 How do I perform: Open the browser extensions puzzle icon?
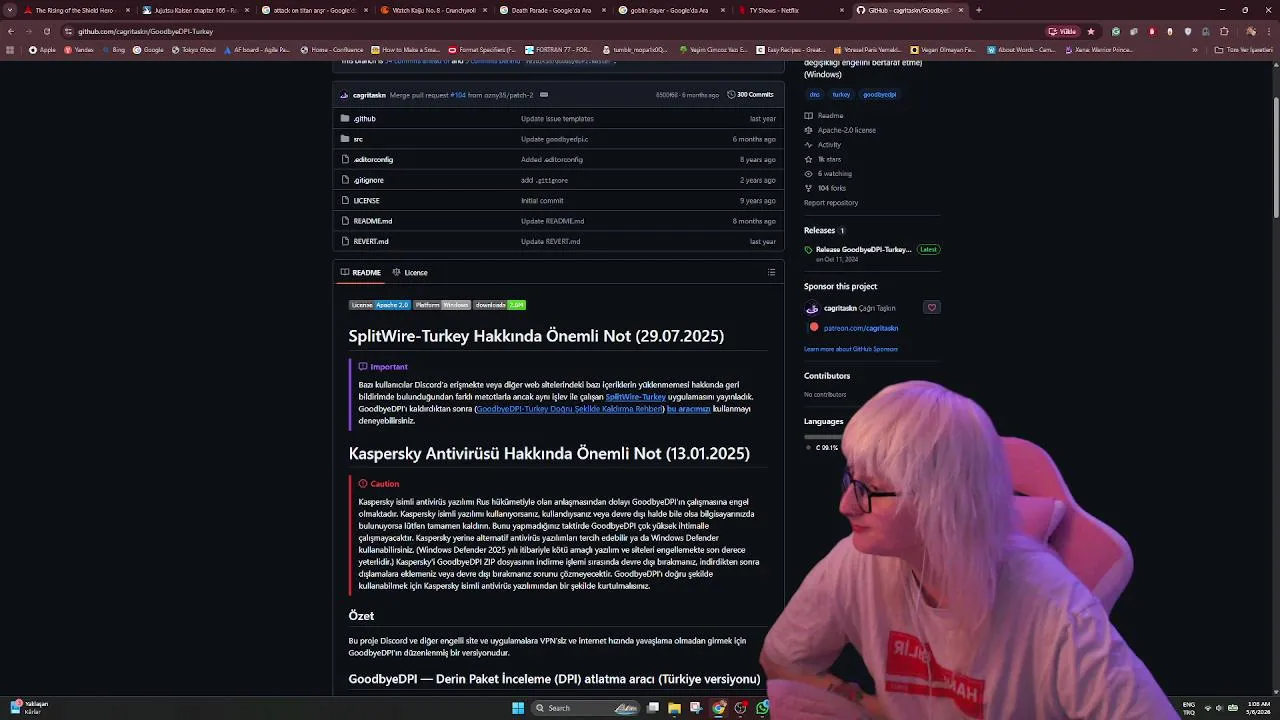(x=1225, y=31)
